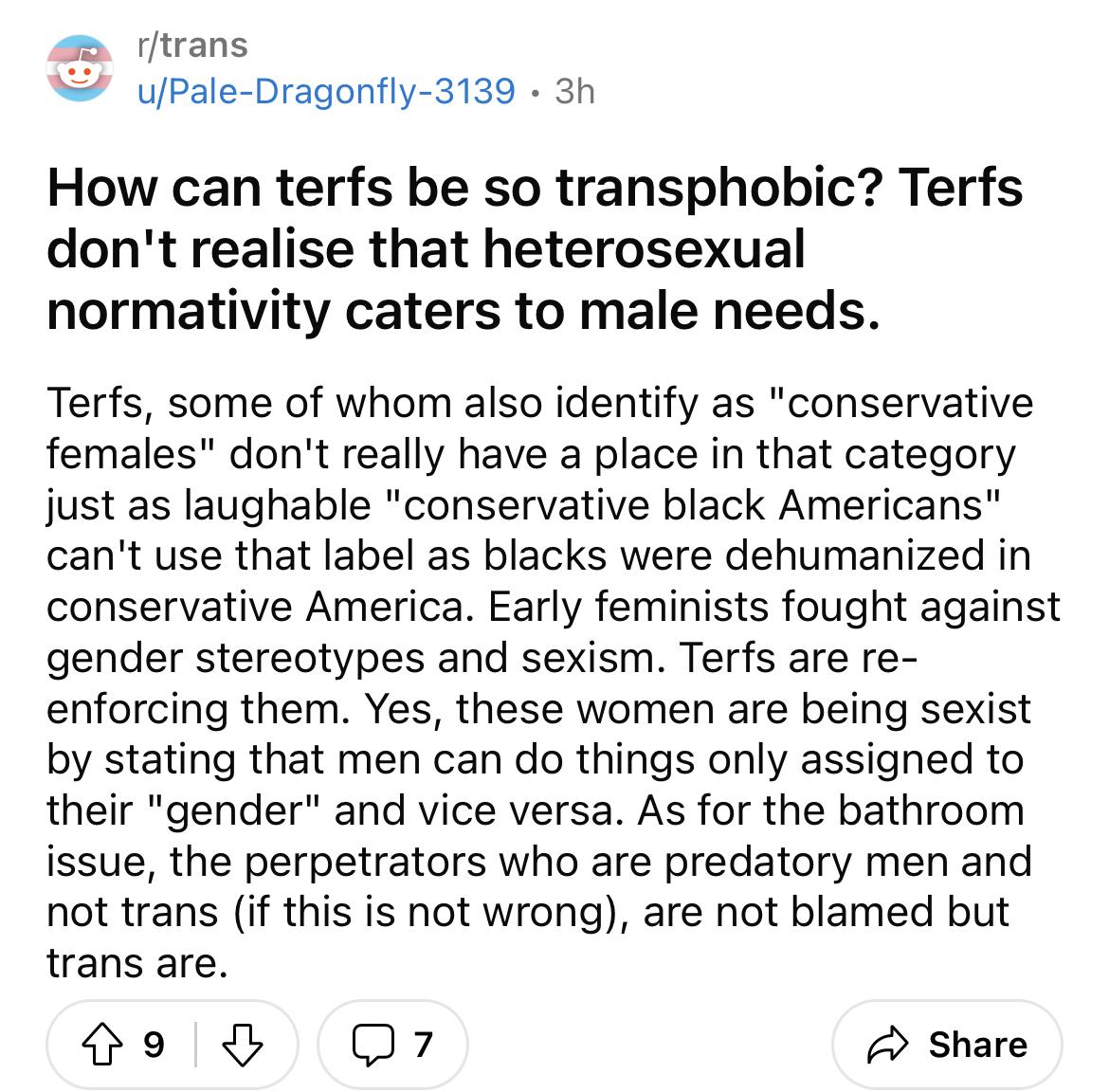Click "normativity caters to male needs" title line
This screenshot has width=1109, height=1092.
pyautogui.click(x=464, y=309)
